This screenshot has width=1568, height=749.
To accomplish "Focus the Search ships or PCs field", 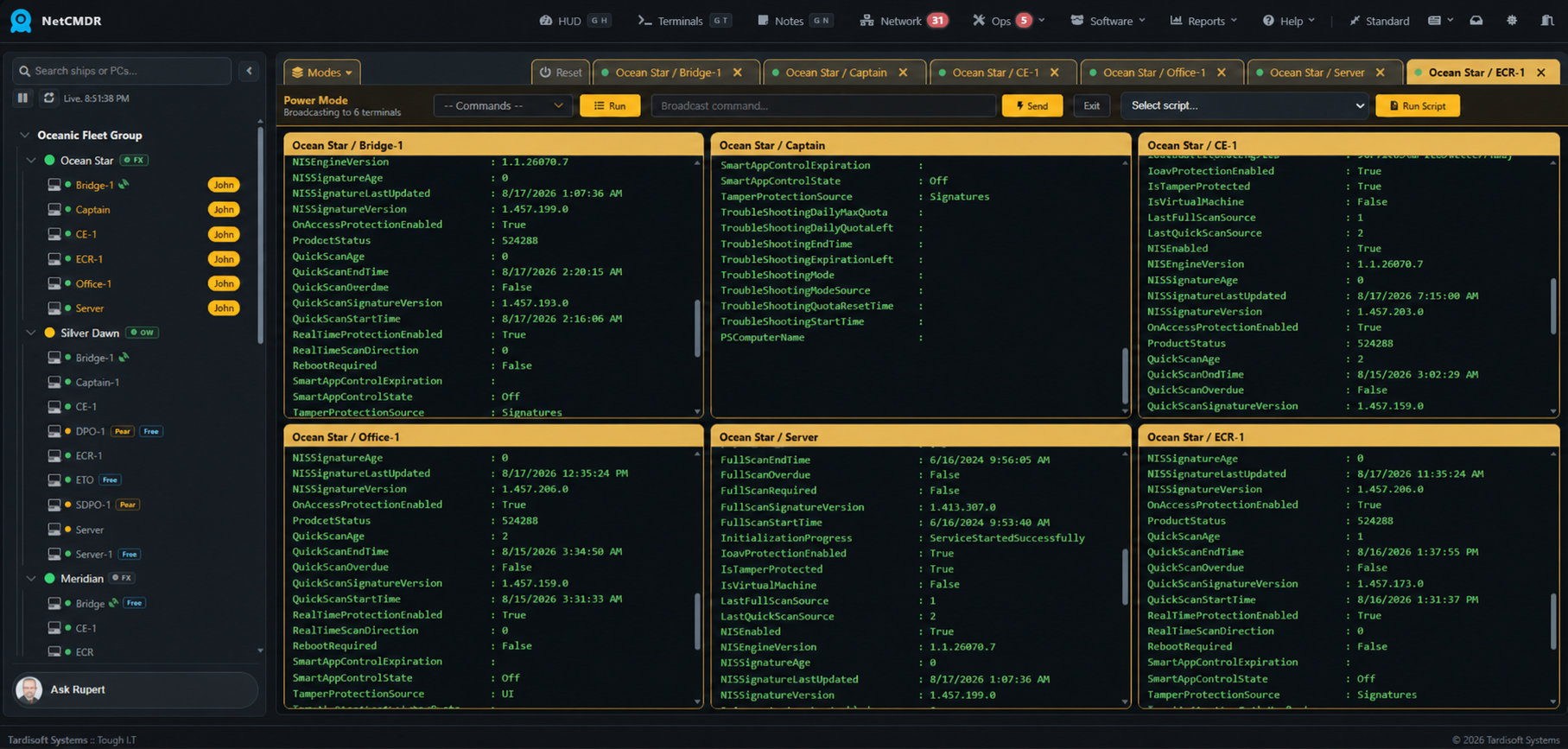I will pyautogui.click(x=123, y=71).
